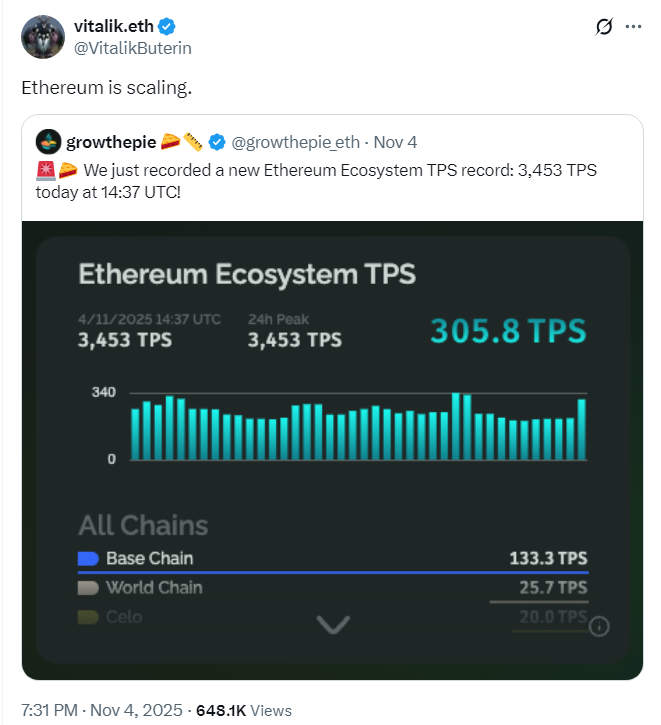Select the Base Chain row
Screen dimensions: 661x725
coord(333,558)
